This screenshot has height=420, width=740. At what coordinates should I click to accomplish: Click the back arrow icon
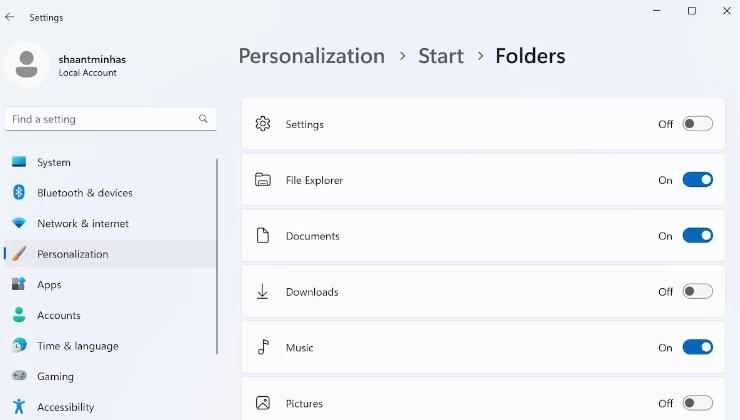(9, 17)
